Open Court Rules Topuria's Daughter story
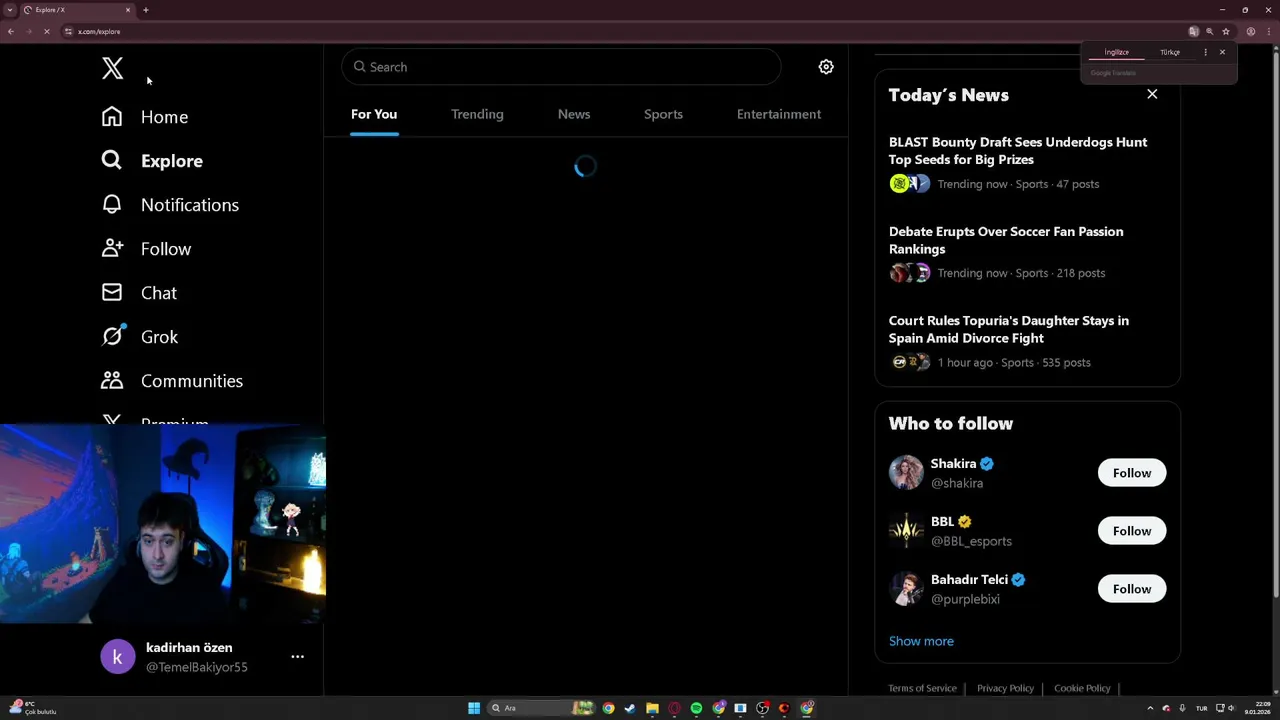The image size is (1280, 720). 1009,329
